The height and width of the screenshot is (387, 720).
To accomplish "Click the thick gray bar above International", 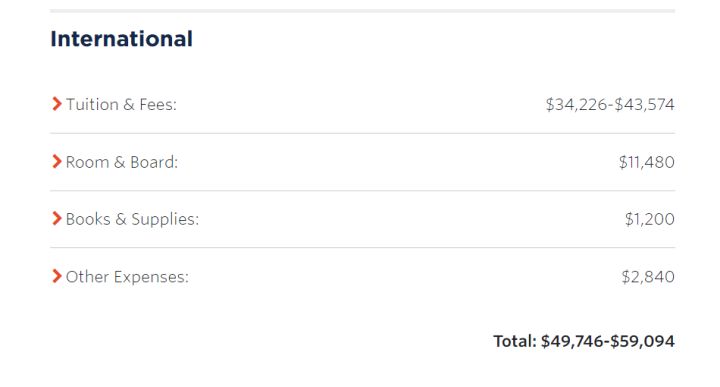I will pos(362,10).
